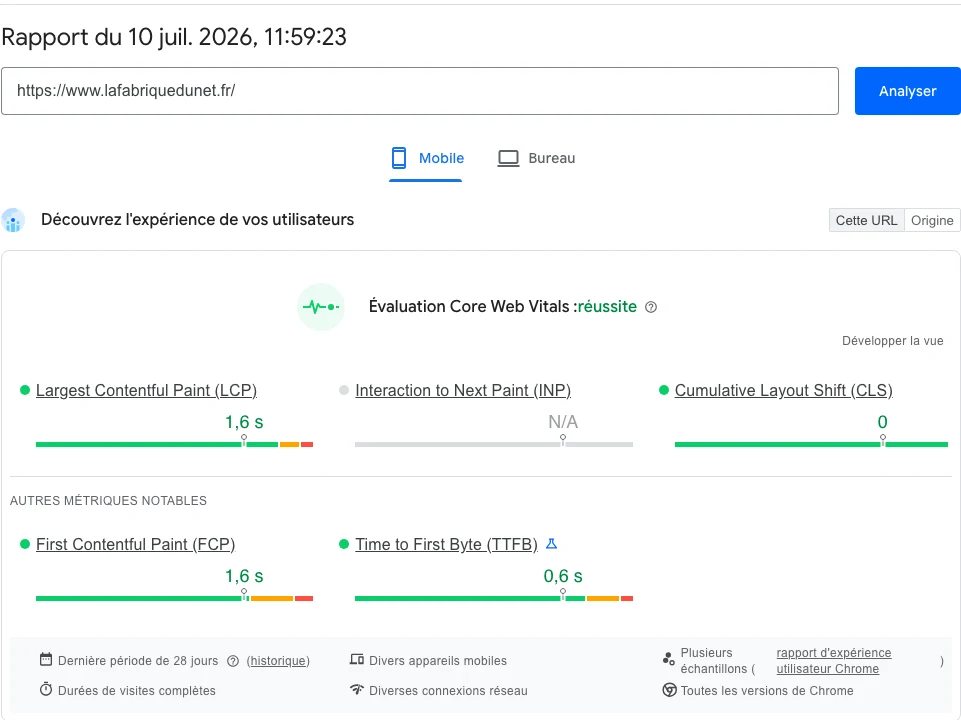
Task: Click the user experience icon near Découvrez
Action: [x=13, y=220]
